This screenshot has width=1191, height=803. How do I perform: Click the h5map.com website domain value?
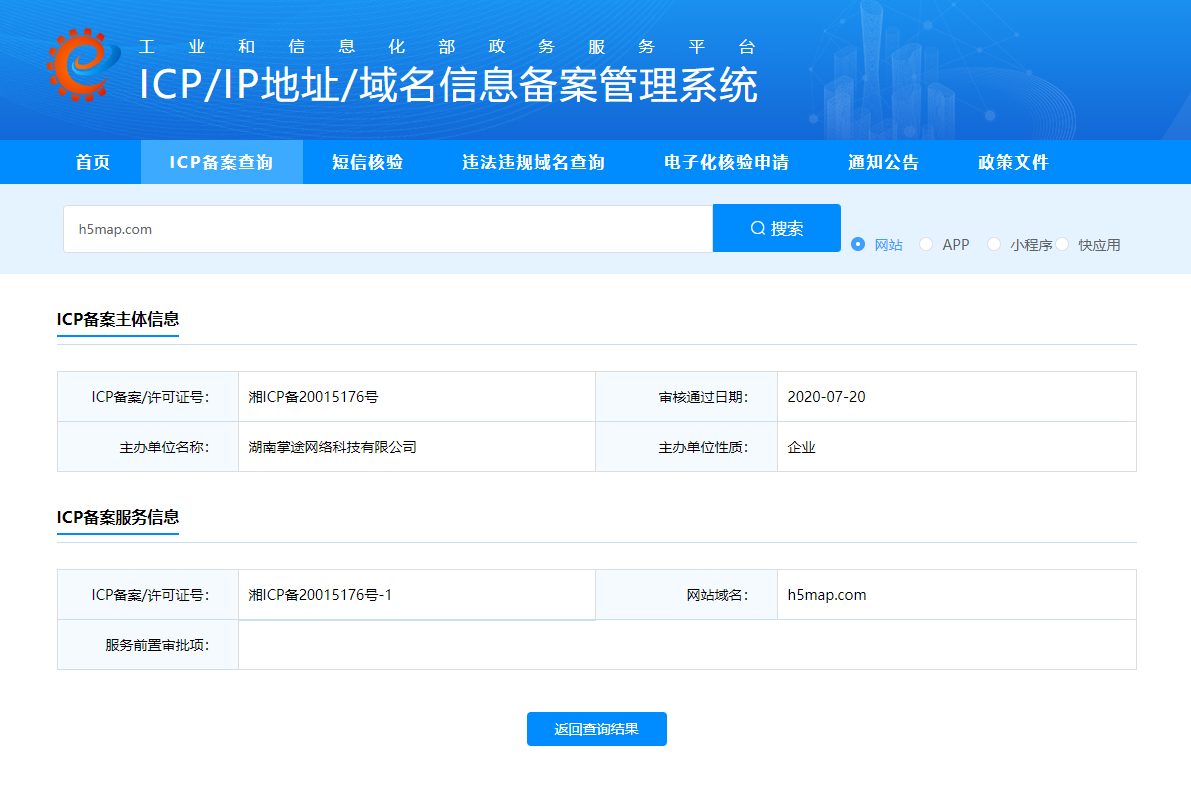826,595
